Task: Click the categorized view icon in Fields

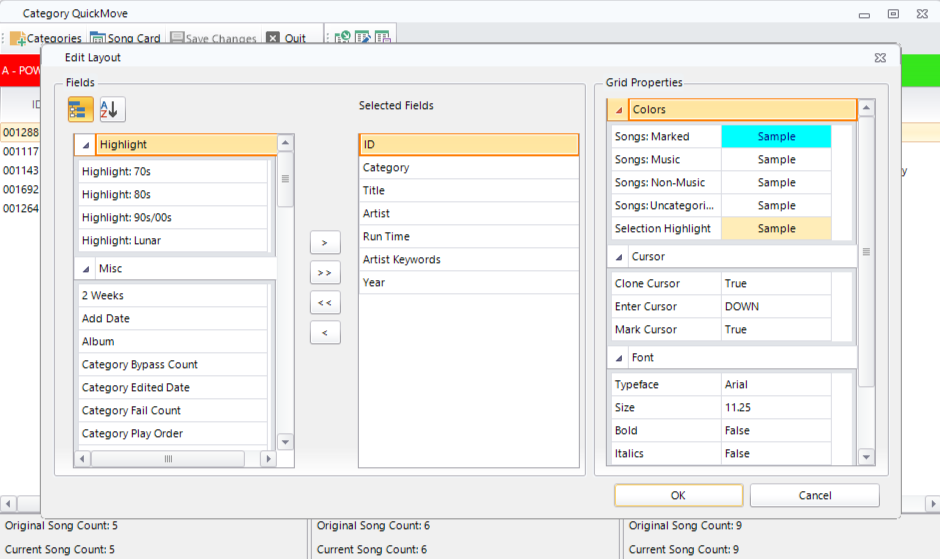Action: coord(81,110)
